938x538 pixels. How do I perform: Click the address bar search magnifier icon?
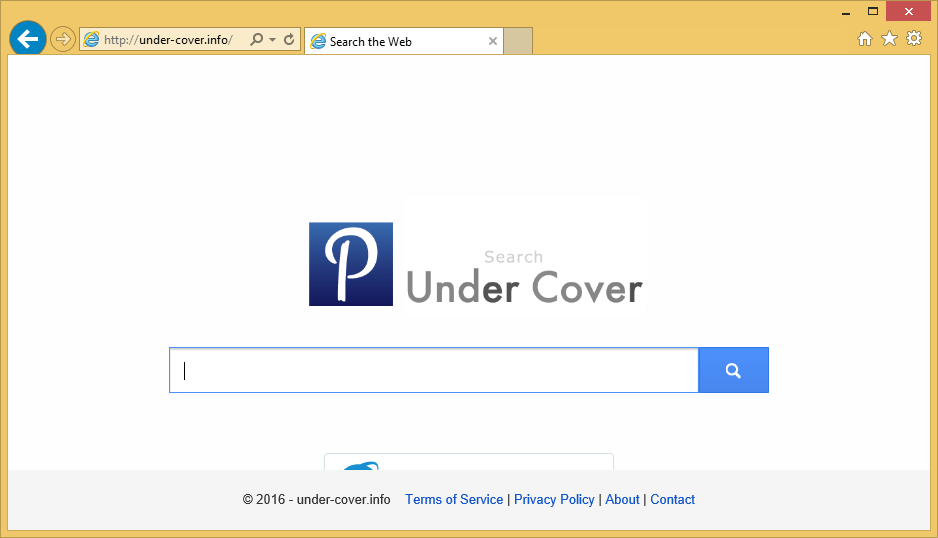pos(257,40)
